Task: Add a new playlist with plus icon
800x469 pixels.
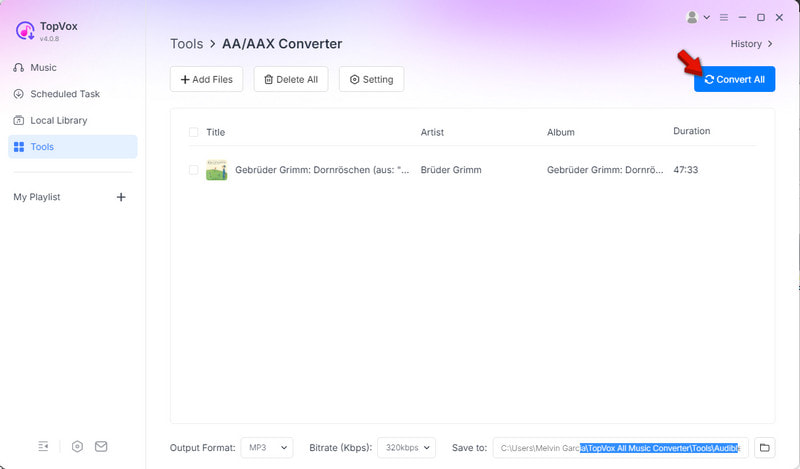Action: coord(121,197)
